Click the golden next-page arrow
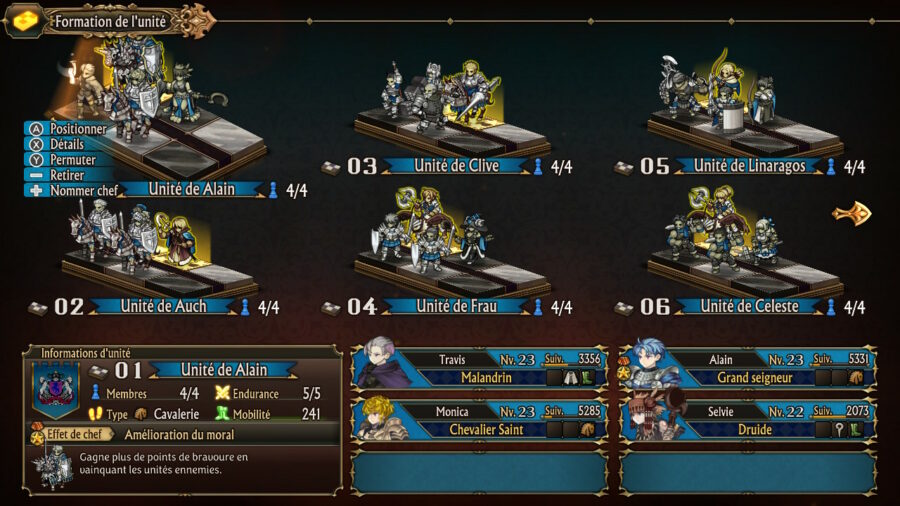Screen dimensions: 900x506 [852, 213]
